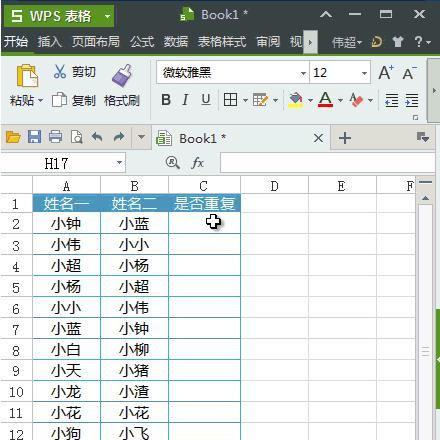Open the font name 微软雅黑 dropdown
Viewport: 440px width, 440px height.
point(303,73)
